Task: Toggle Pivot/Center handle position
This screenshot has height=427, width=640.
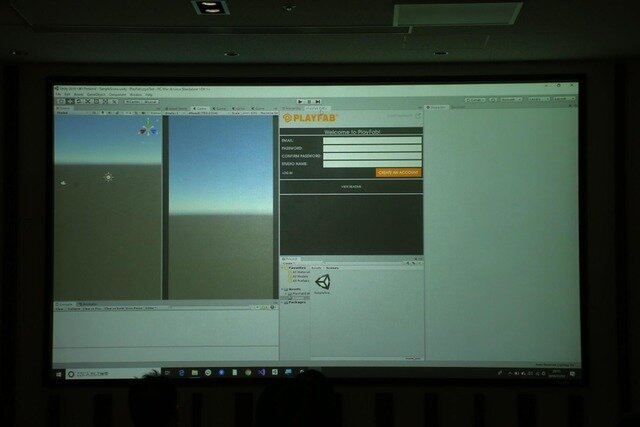Action: [x=133, y=102]
